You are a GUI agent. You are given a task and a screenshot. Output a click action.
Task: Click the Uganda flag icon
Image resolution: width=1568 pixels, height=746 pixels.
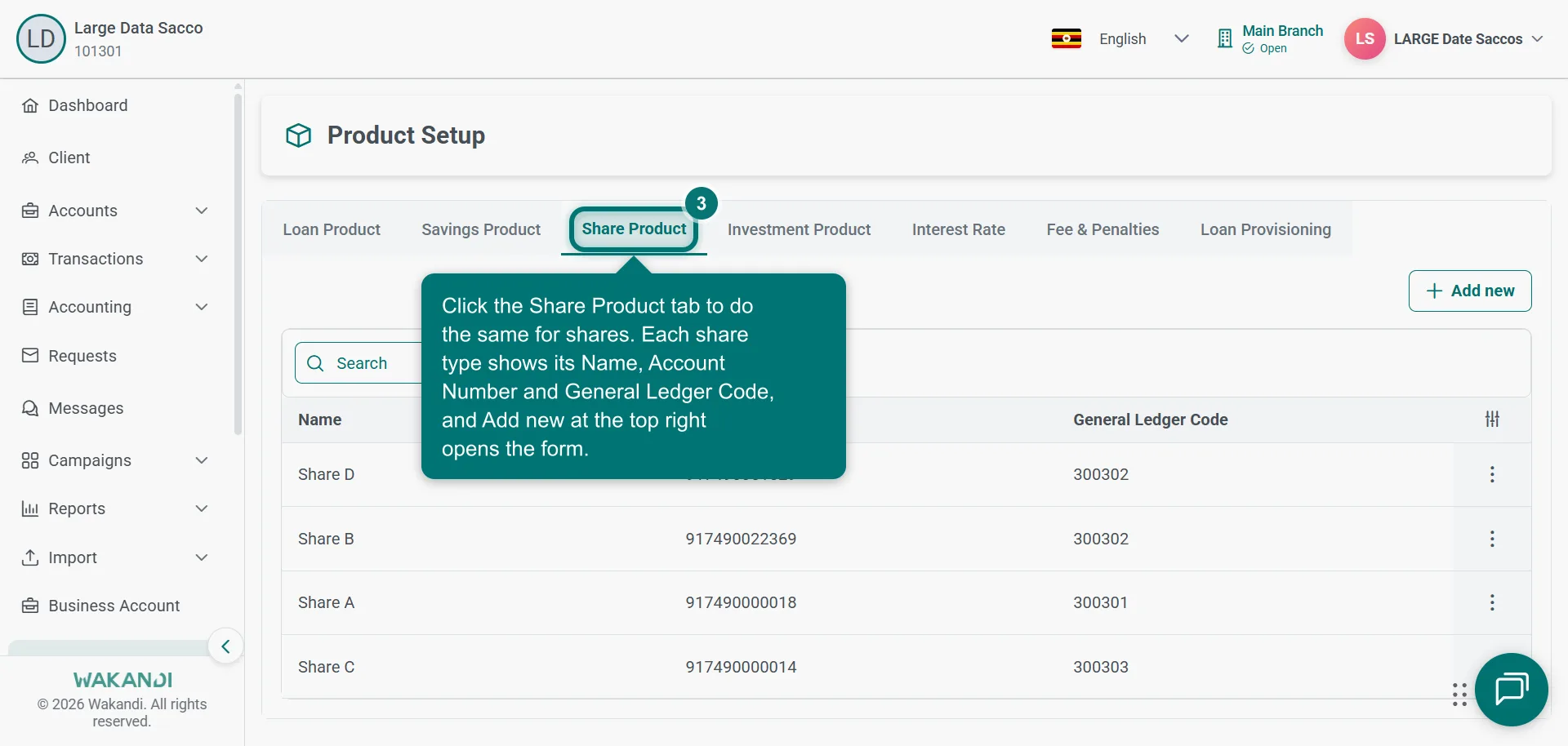point(1067,38)
